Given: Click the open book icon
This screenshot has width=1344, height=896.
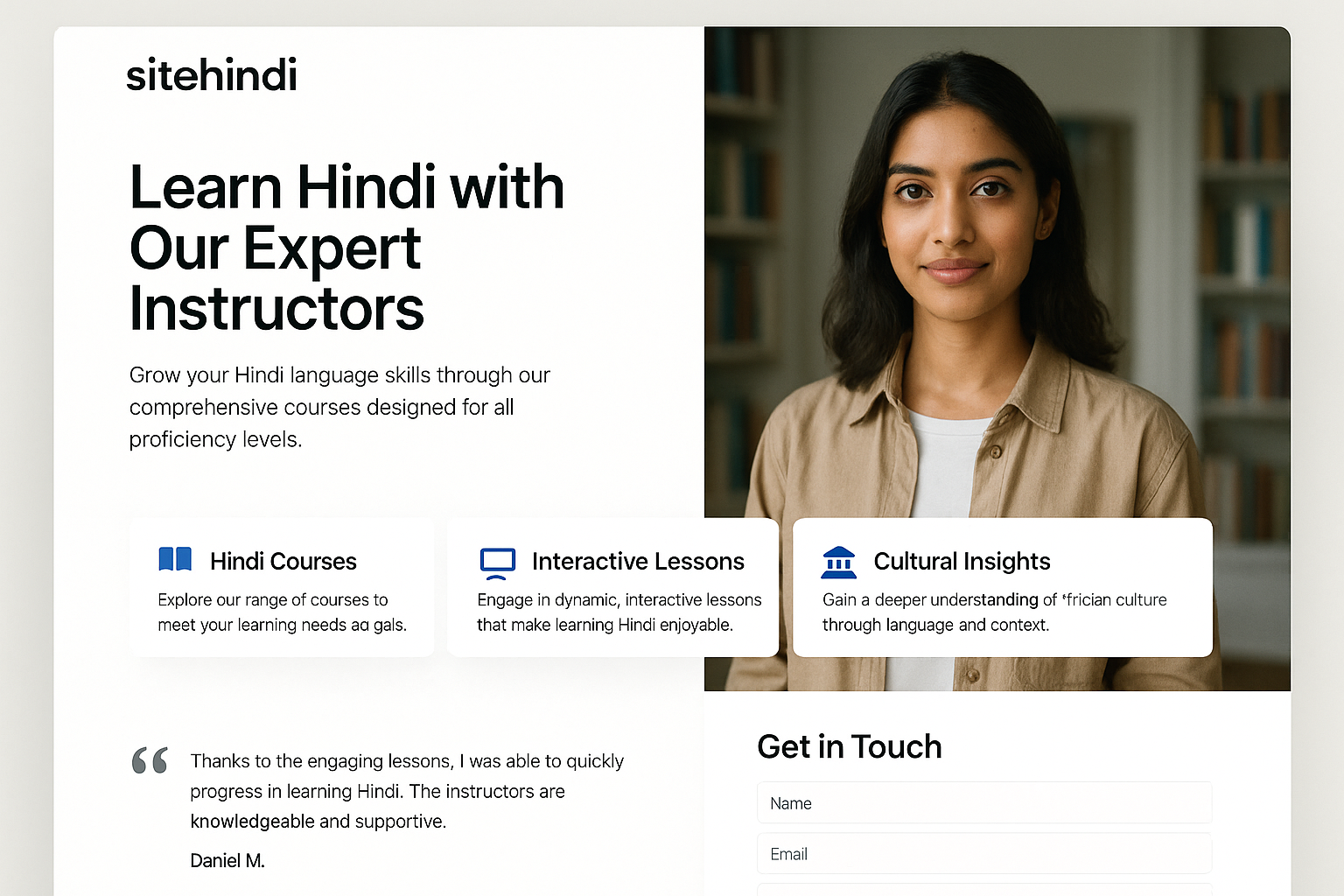Looking at the screenshot, I should [175, 559].
